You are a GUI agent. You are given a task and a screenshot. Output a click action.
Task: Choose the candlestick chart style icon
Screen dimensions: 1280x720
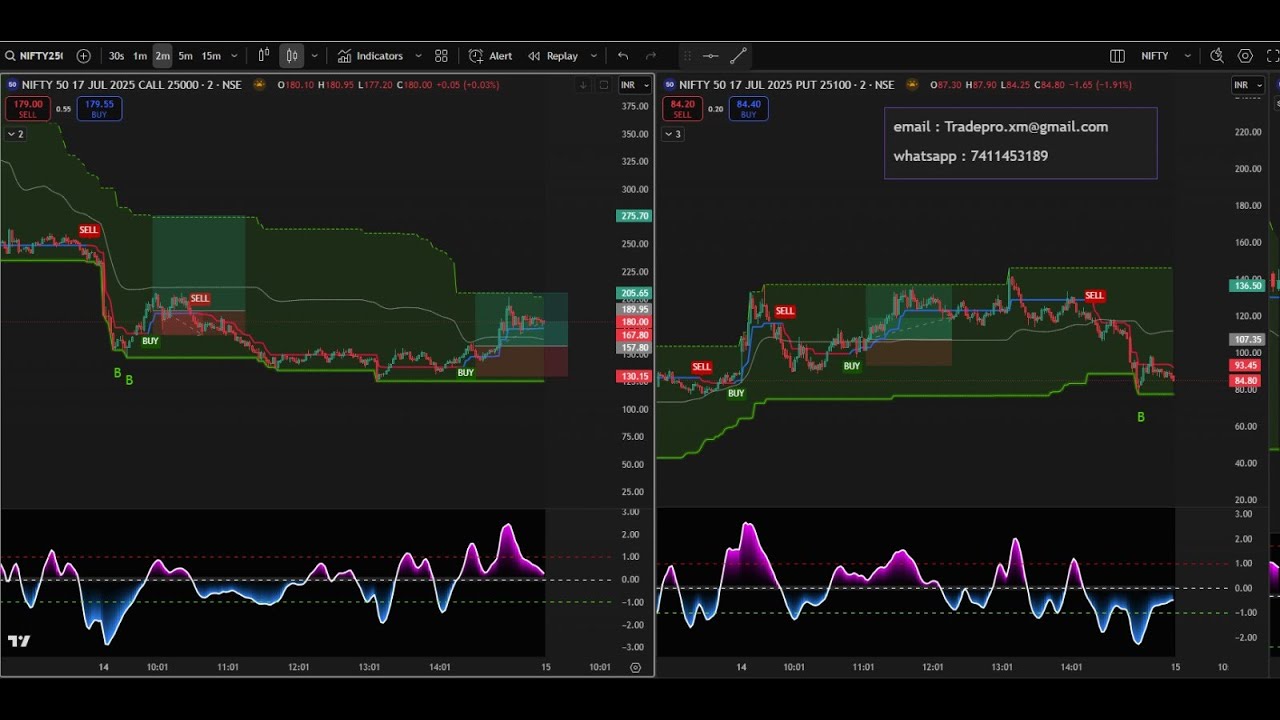coord(292,56)
